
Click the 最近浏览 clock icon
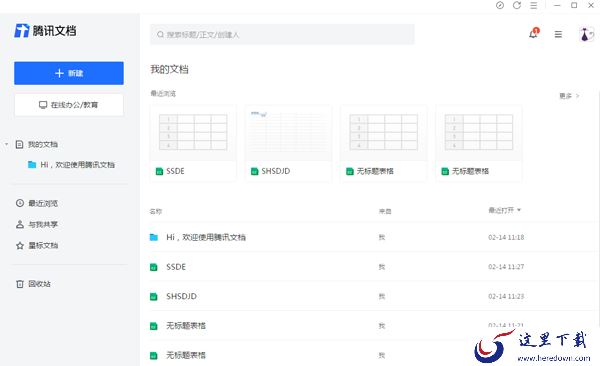pos(20,203)
